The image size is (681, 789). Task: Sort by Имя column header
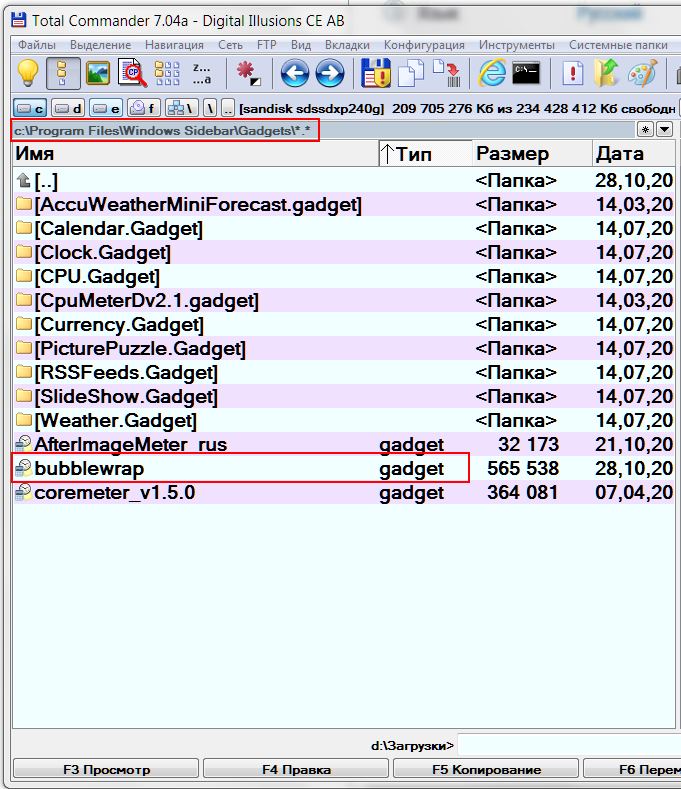(x=195, y=153)
